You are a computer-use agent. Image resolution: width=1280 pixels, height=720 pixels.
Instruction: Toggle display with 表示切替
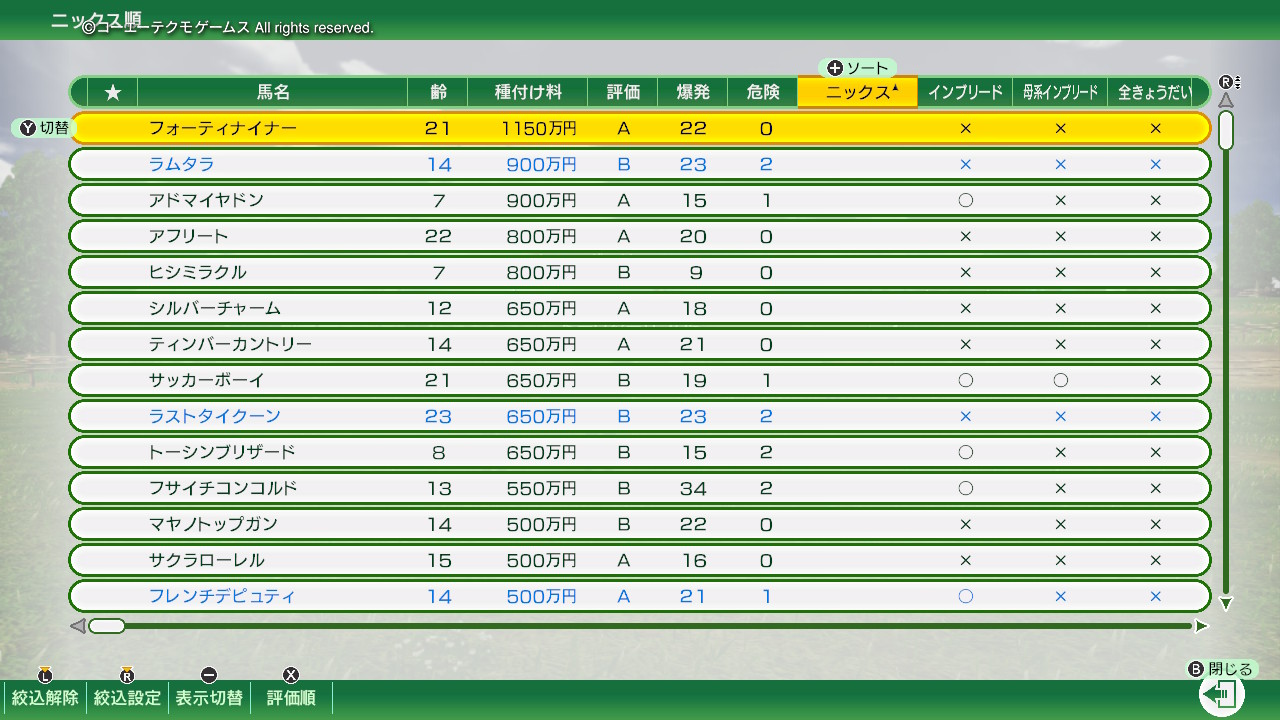(x=209, y=697)
